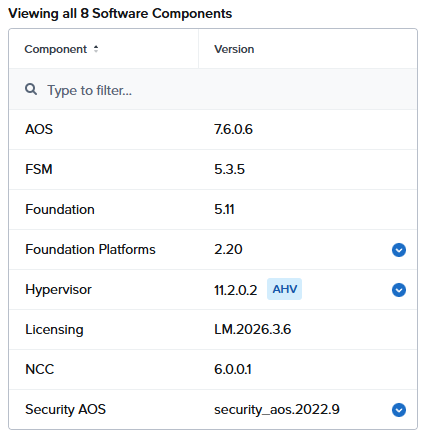Select the Hypervisor component name
Image resolution: width=426 pixels, height=437 pixels.
[x=58, y=290]
